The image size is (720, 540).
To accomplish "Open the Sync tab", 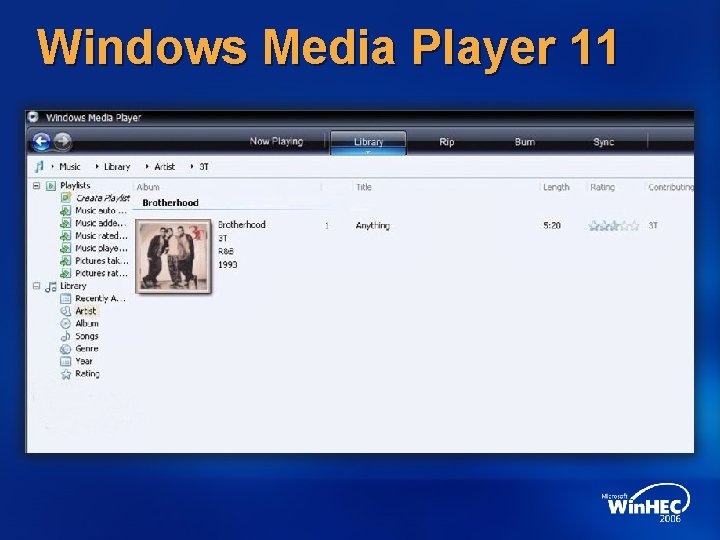I will [x=603, y=142].
